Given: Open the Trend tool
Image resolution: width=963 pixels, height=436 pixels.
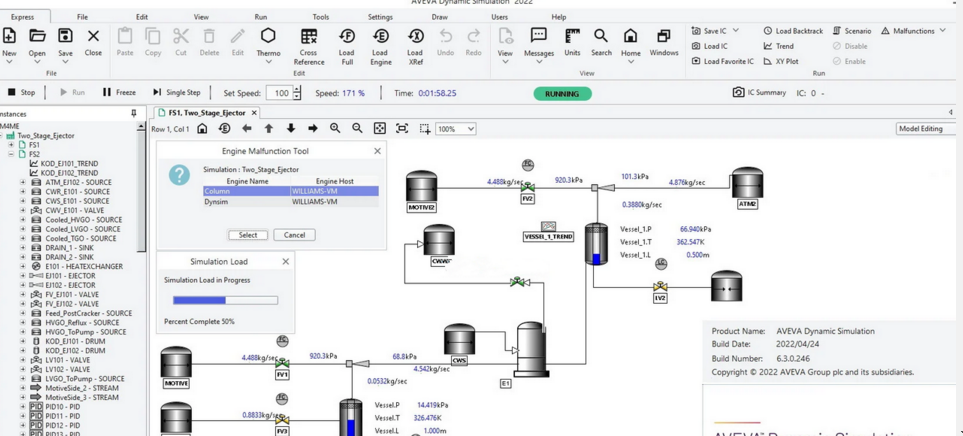Looking at the screenshot, I should click(779, 46).
